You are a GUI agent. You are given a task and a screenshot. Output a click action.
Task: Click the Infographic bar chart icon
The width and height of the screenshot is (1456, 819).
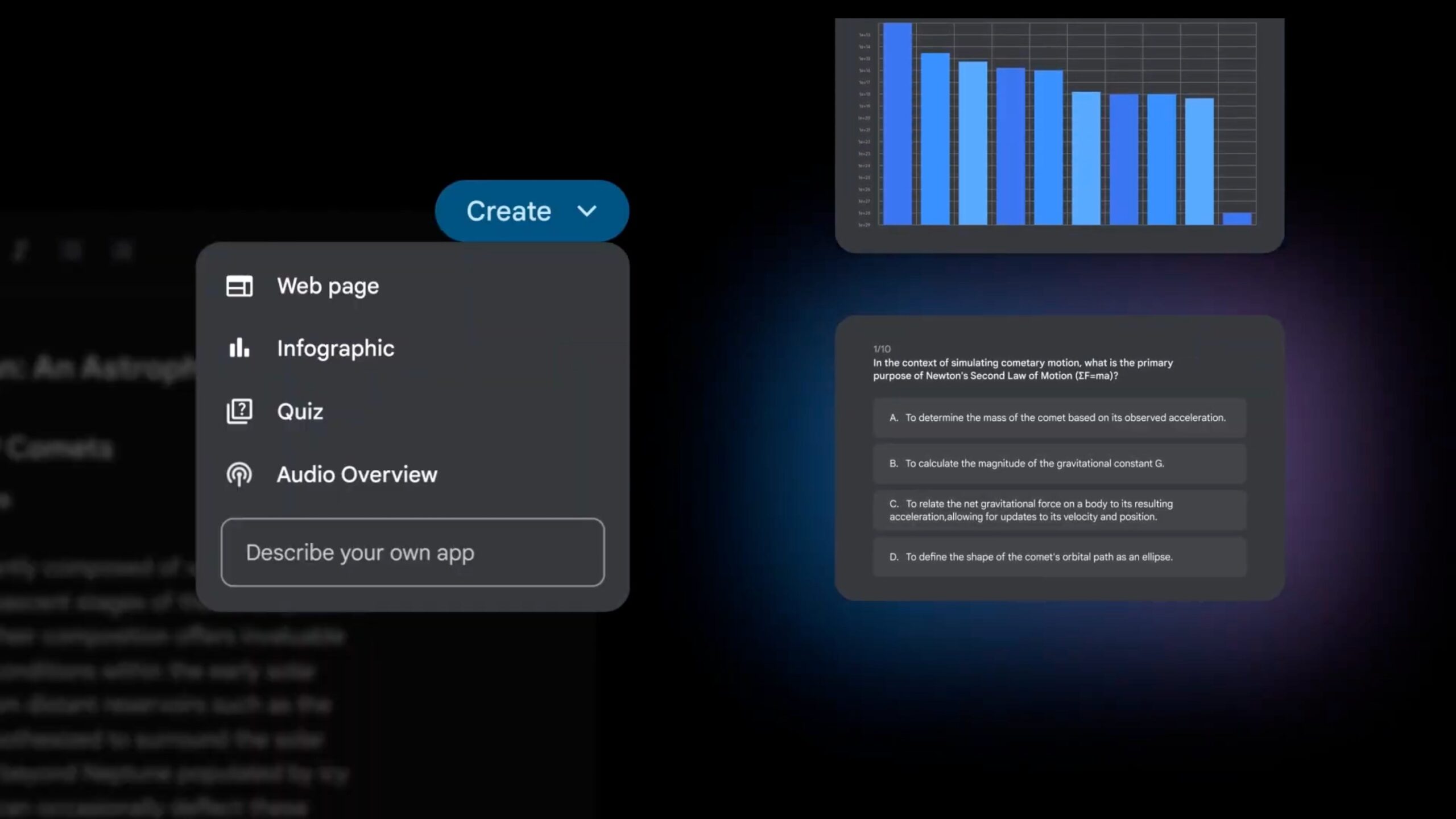coord(239,348)
